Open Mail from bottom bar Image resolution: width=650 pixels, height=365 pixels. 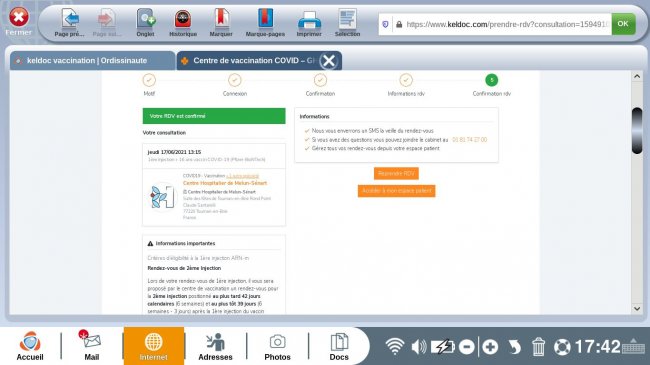coord(92,346)
